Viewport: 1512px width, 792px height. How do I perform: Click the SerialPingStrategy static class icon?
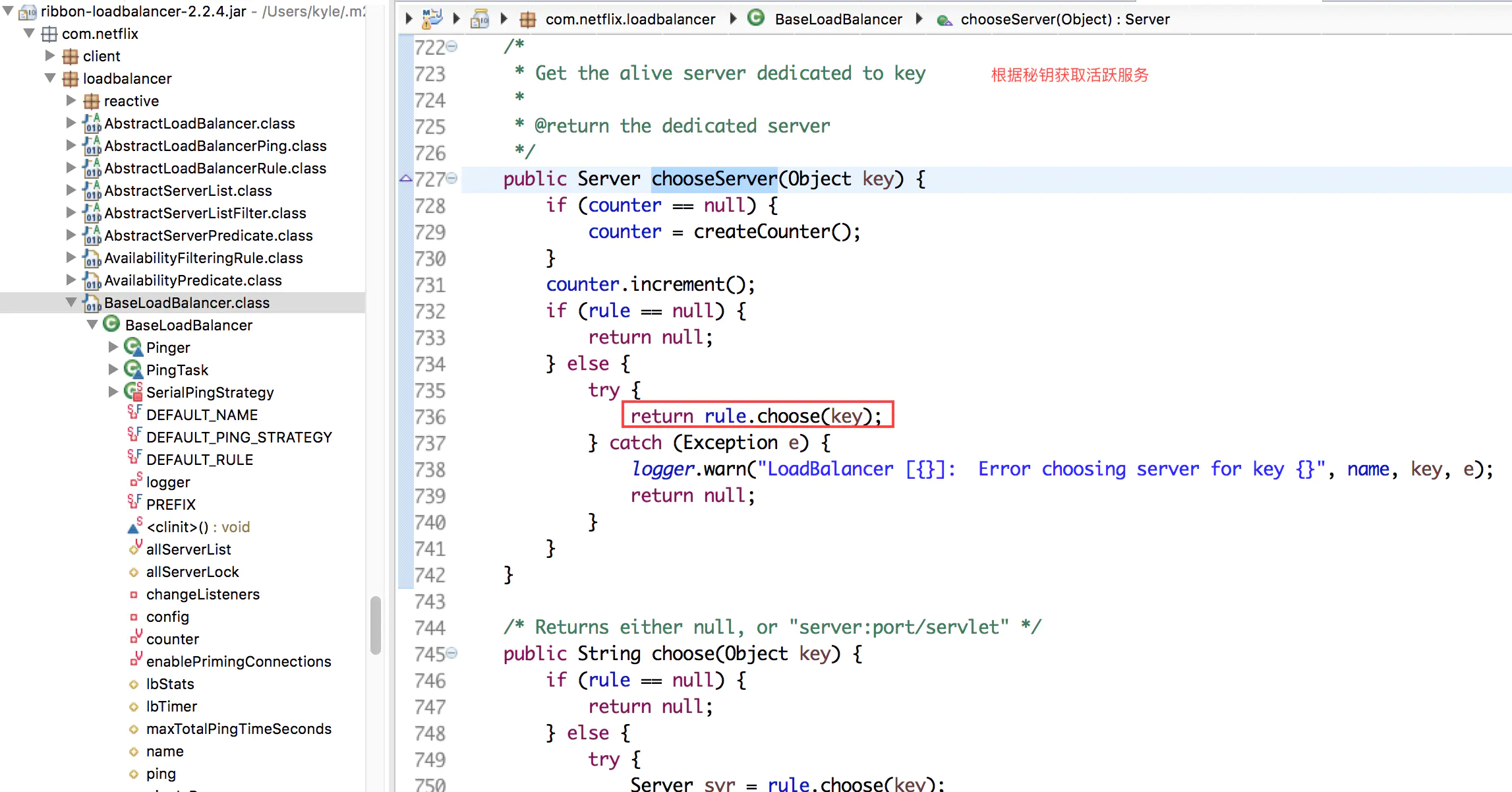(133, 392)
